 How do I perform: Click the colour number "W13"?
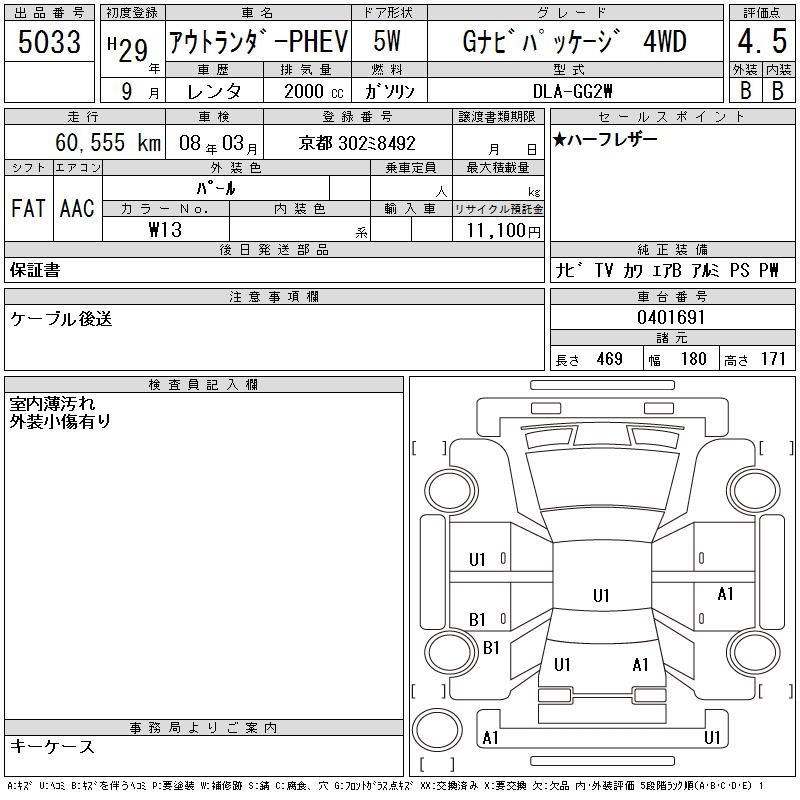point(165,229)
